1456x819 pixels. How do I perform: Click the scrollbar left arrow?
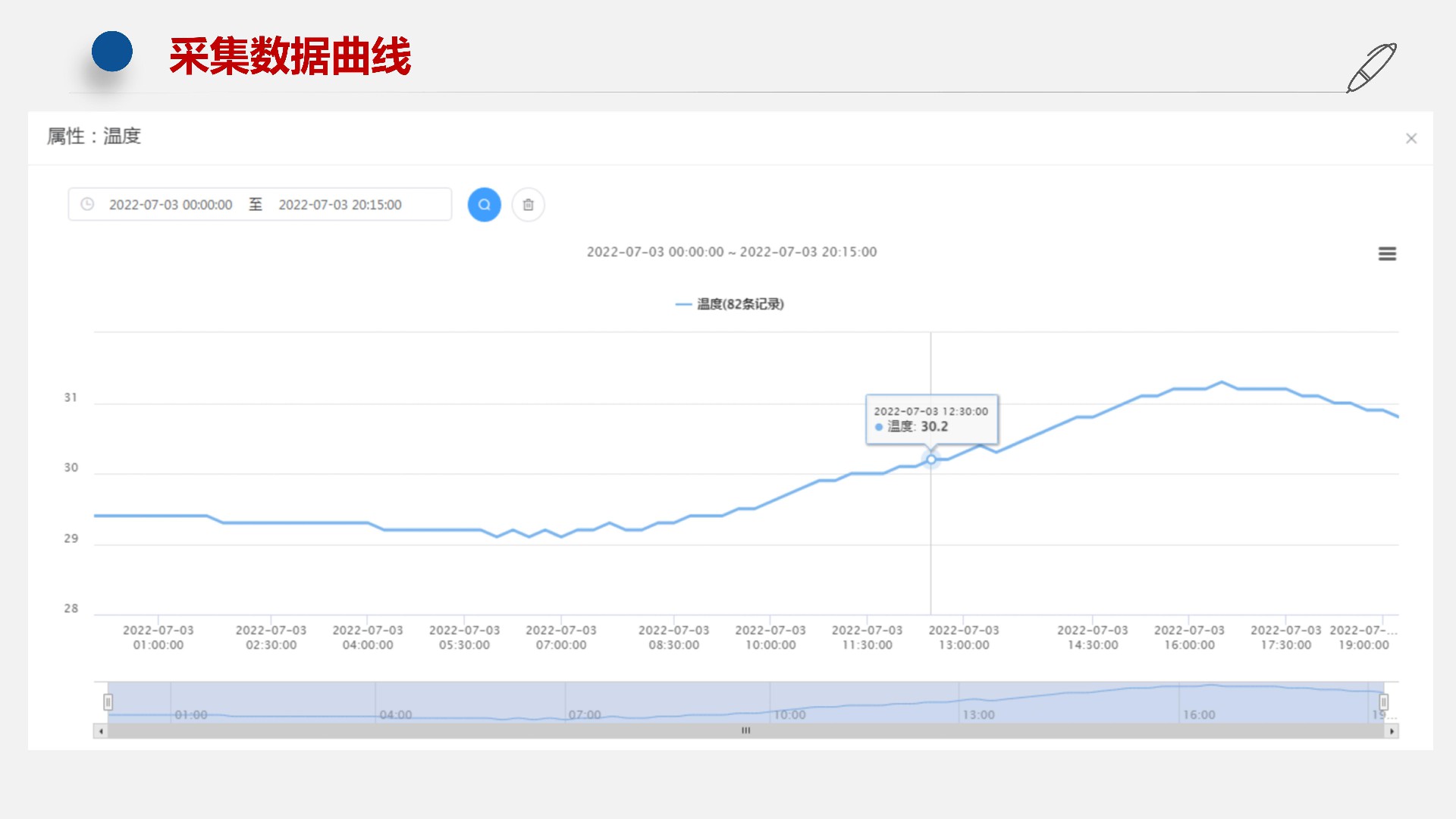click(x=101, y=731)
